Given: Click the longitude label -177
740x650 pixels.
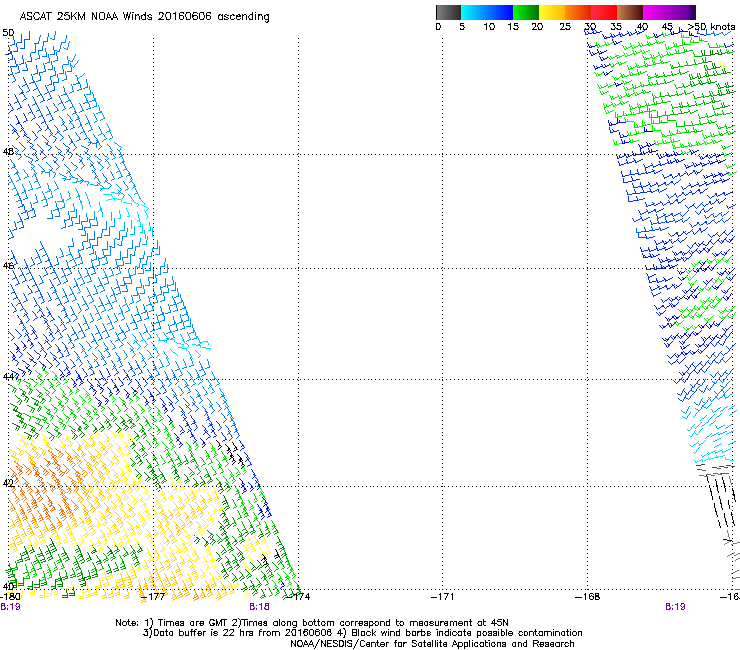Looking at the screenshot, I should click(x=153, y=597).
